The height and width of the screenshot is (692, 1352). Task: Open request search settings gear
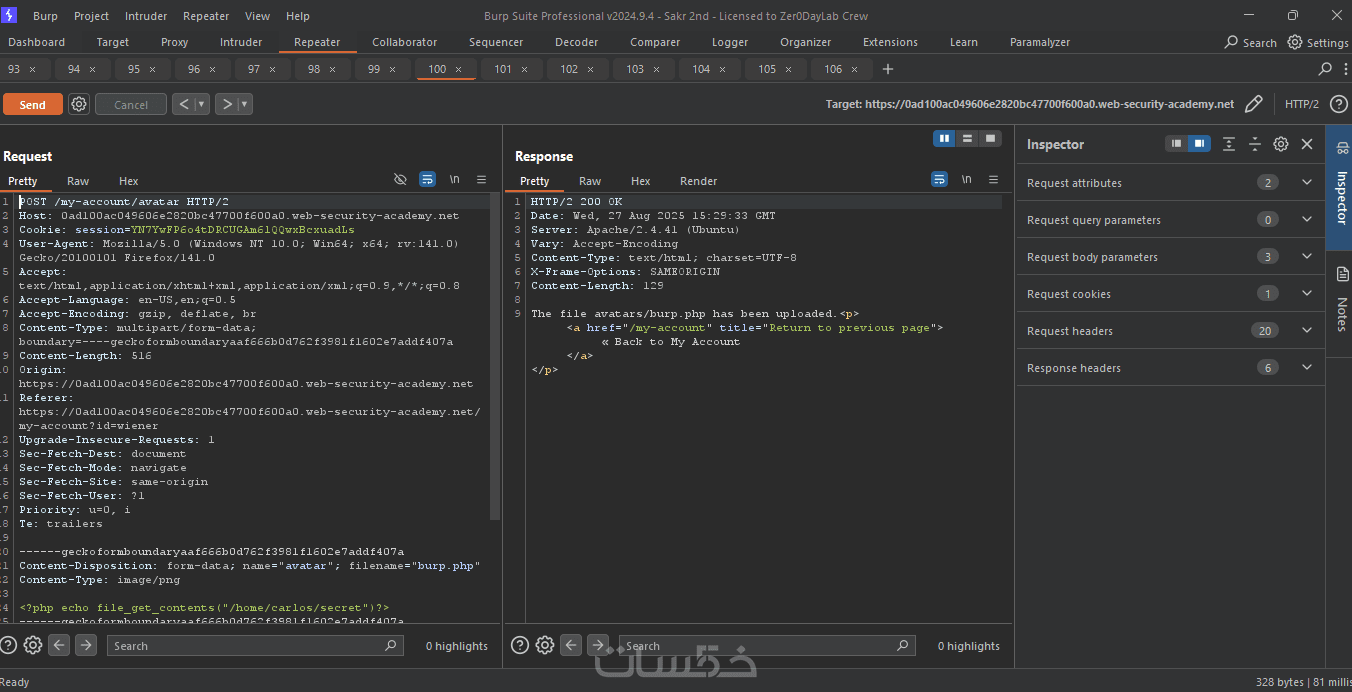click(x=32, y=645)
